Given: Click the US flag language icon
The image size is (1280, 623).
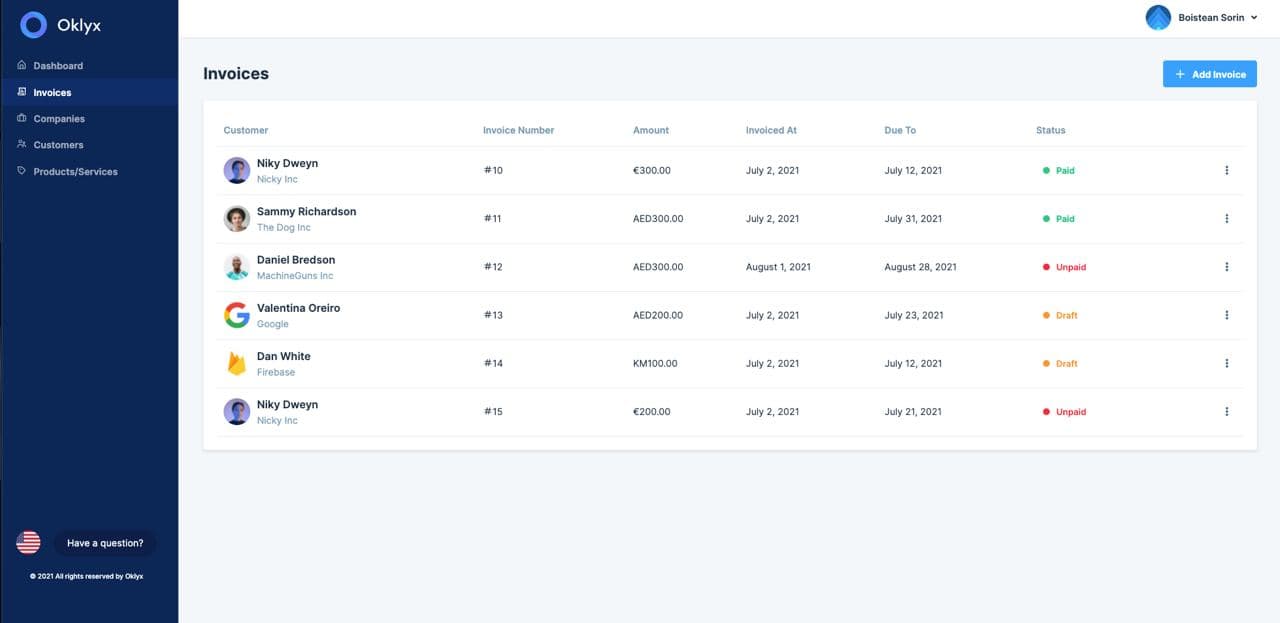Looking at the screenshot, I should click(x=28, y=542).
